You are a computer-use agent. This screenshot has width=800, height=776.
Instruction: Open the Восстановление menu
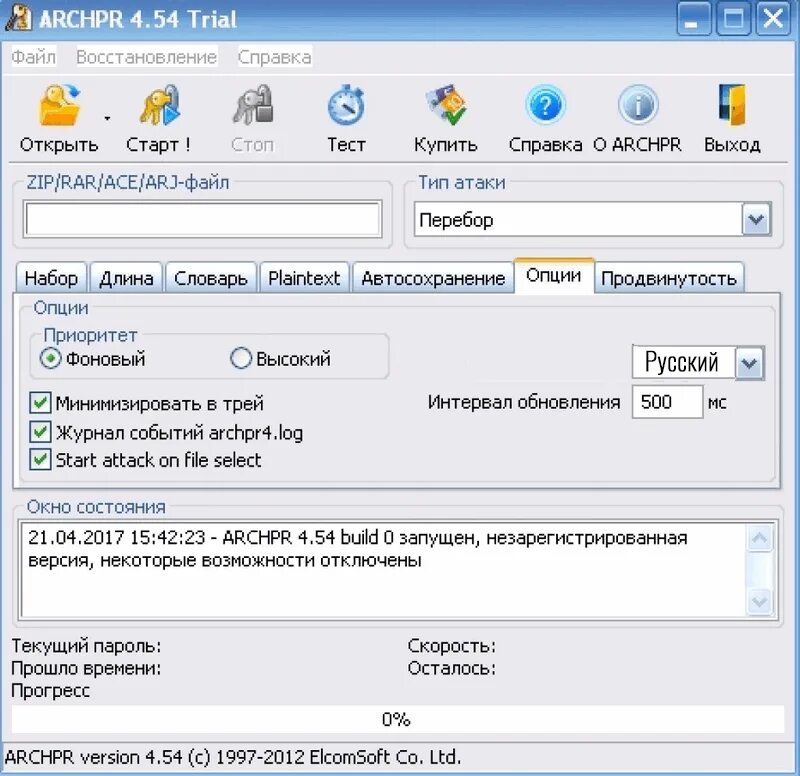pos(147,57)
